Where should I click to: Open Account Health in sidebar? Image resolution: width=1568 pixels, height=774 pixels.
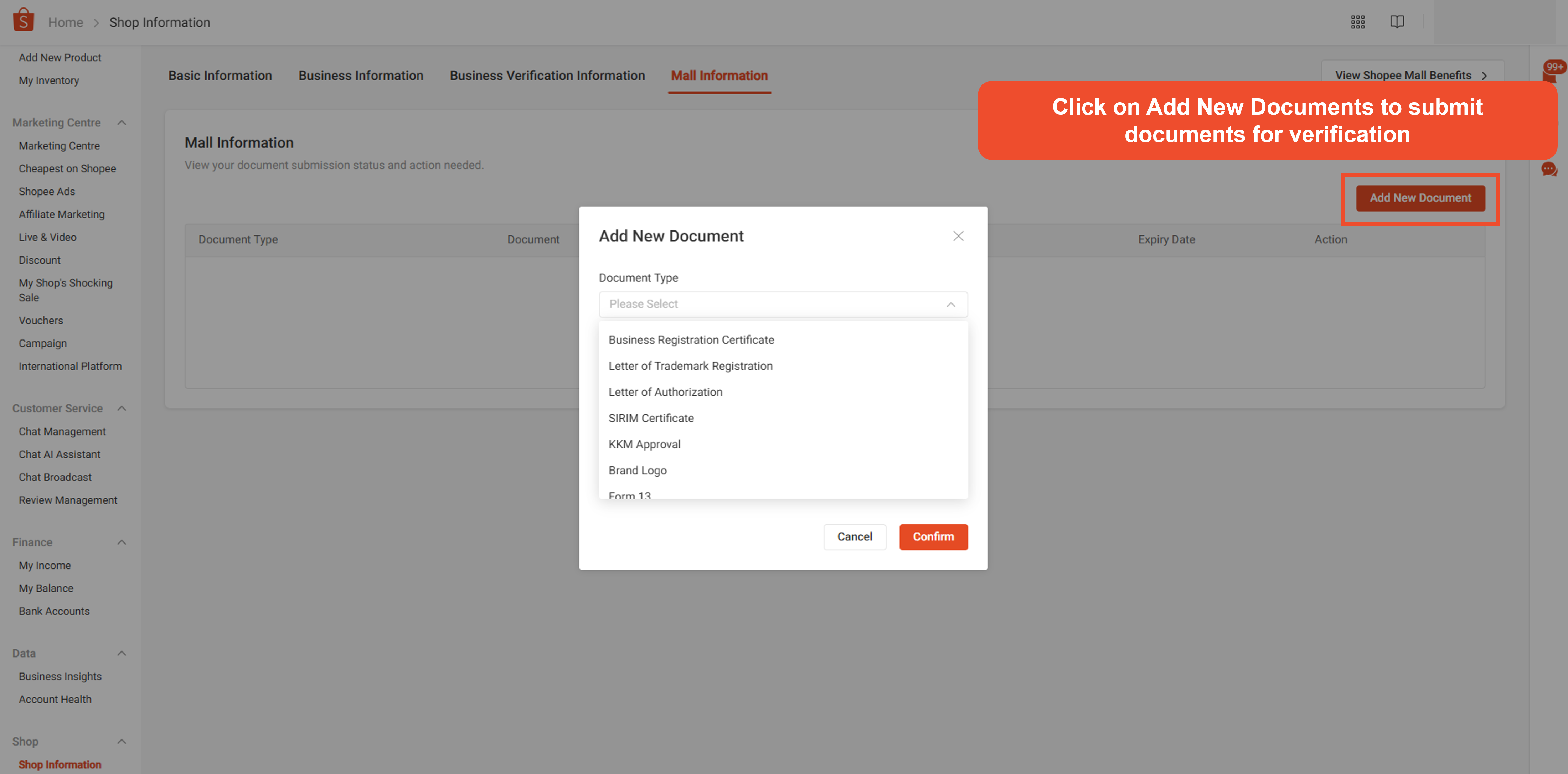pyautogui.click(x=55, y=700)
